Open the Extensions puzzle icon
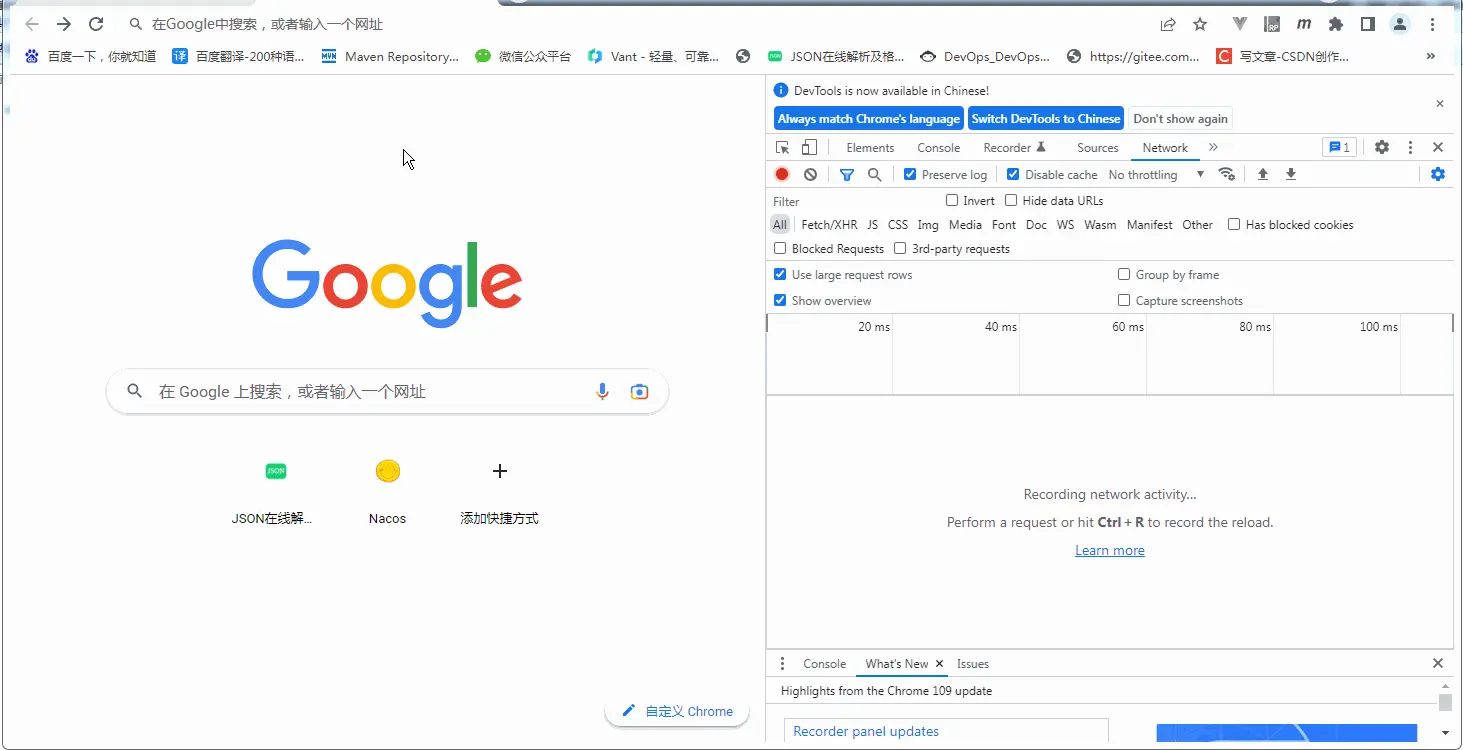1463x750 pixels. coord(1336,24)
